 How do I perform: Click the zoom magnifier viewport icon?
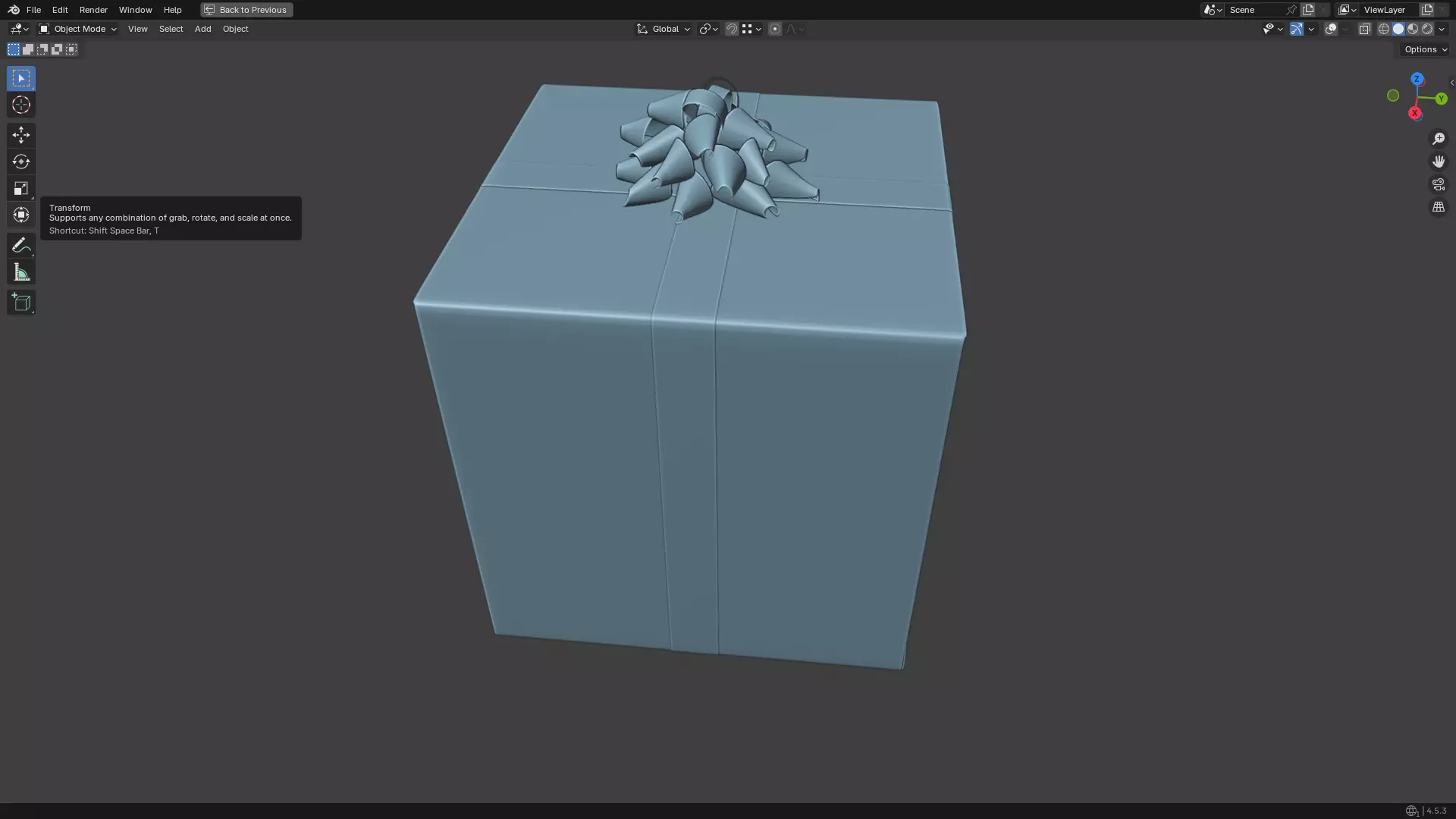1439,139
